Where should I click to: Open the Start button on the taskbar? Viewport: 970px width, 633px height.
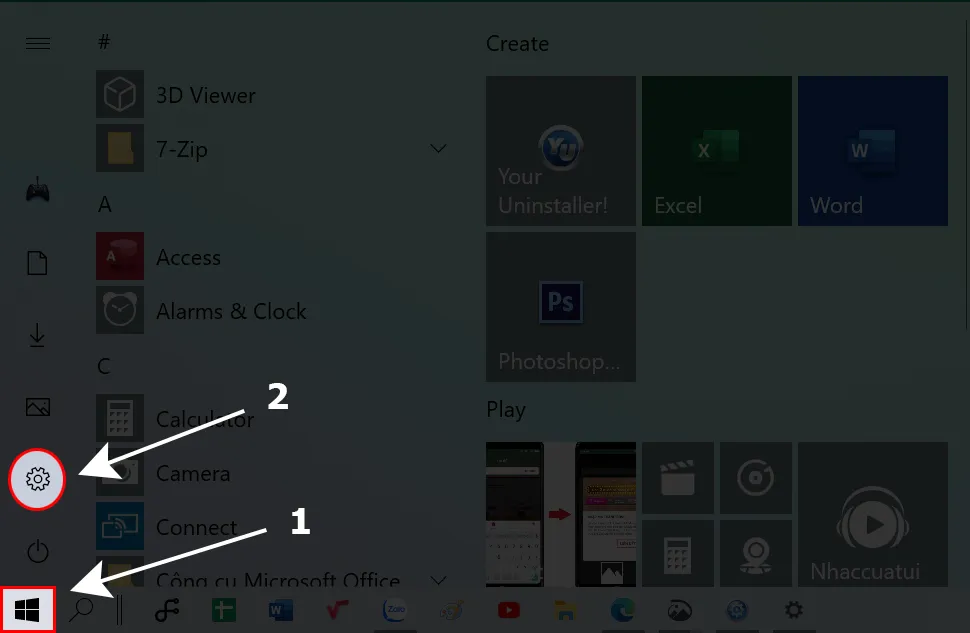(x=27, y=607)
